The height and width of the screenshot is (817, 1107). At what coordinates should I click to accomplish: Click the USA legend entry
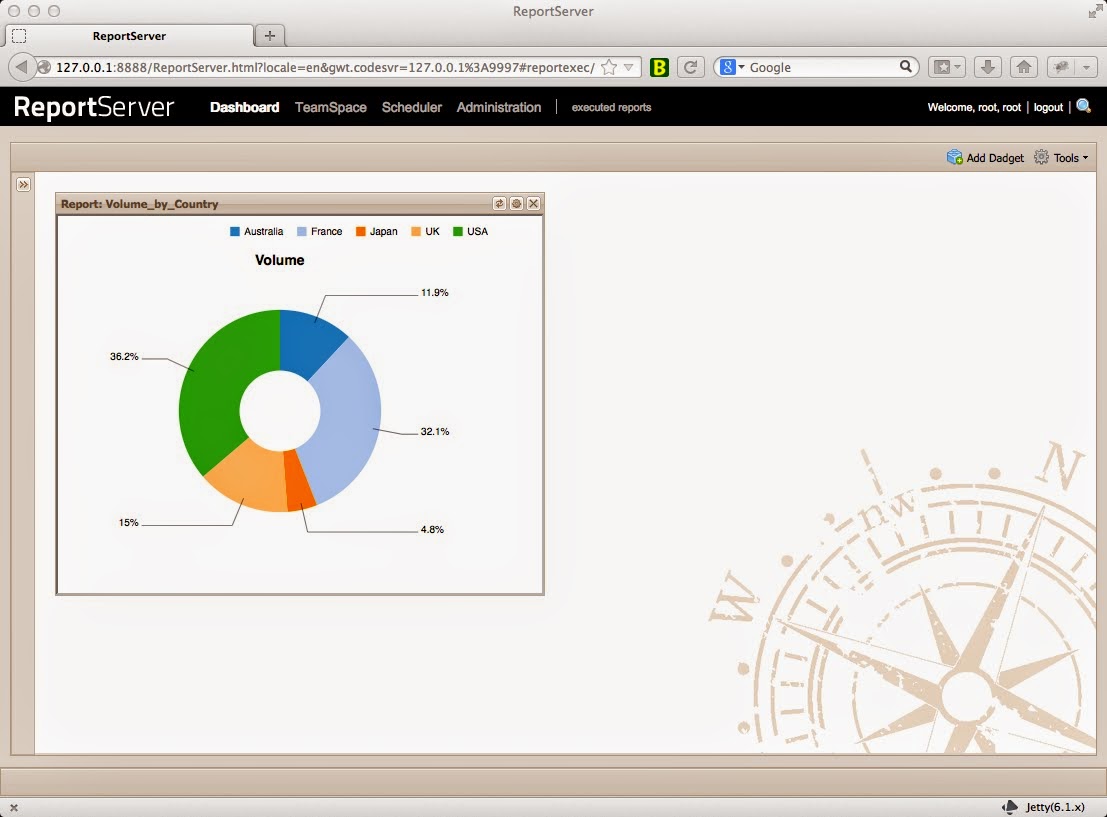470,232
